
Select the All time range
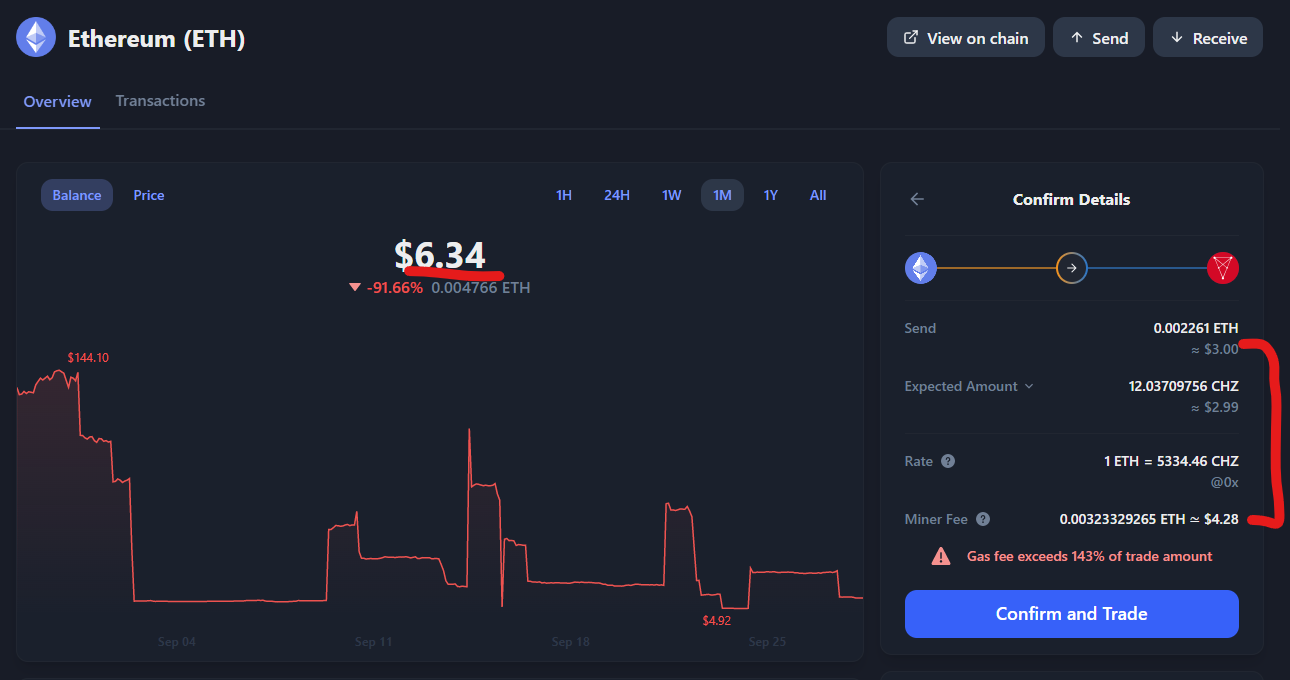coord(818,195)
